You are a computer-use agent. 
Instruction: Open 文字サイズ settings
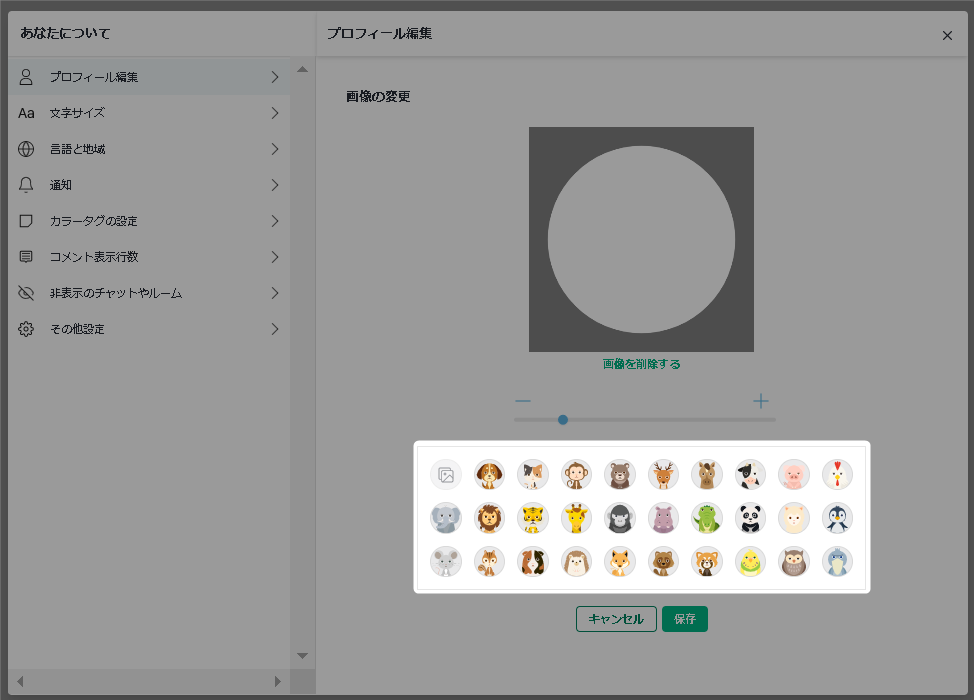pyautogui.click(x=149, y=113)
